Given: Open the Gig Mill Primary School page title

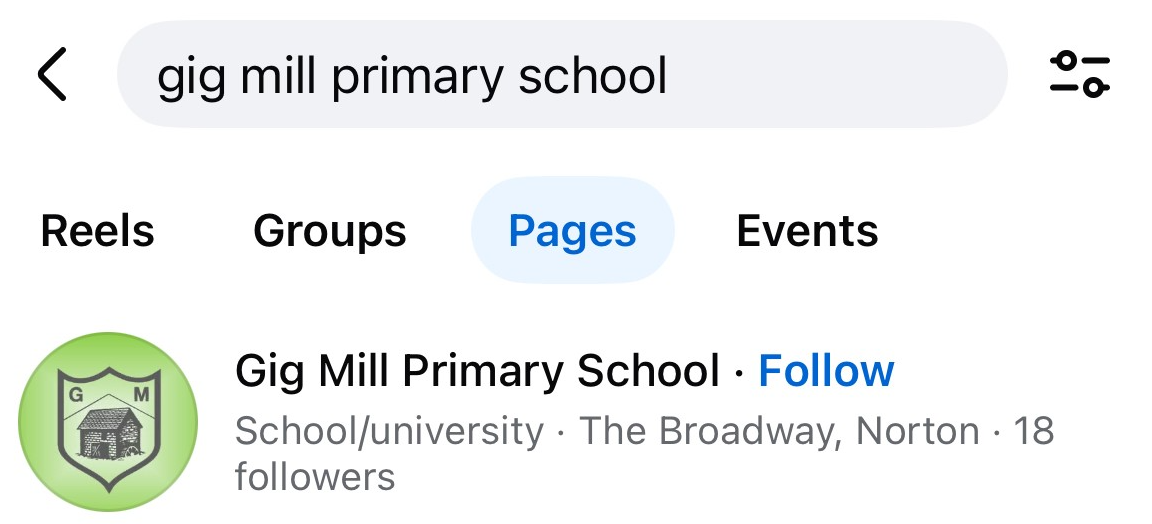Looking at the screenshot, I should click(x=477, y=371).
